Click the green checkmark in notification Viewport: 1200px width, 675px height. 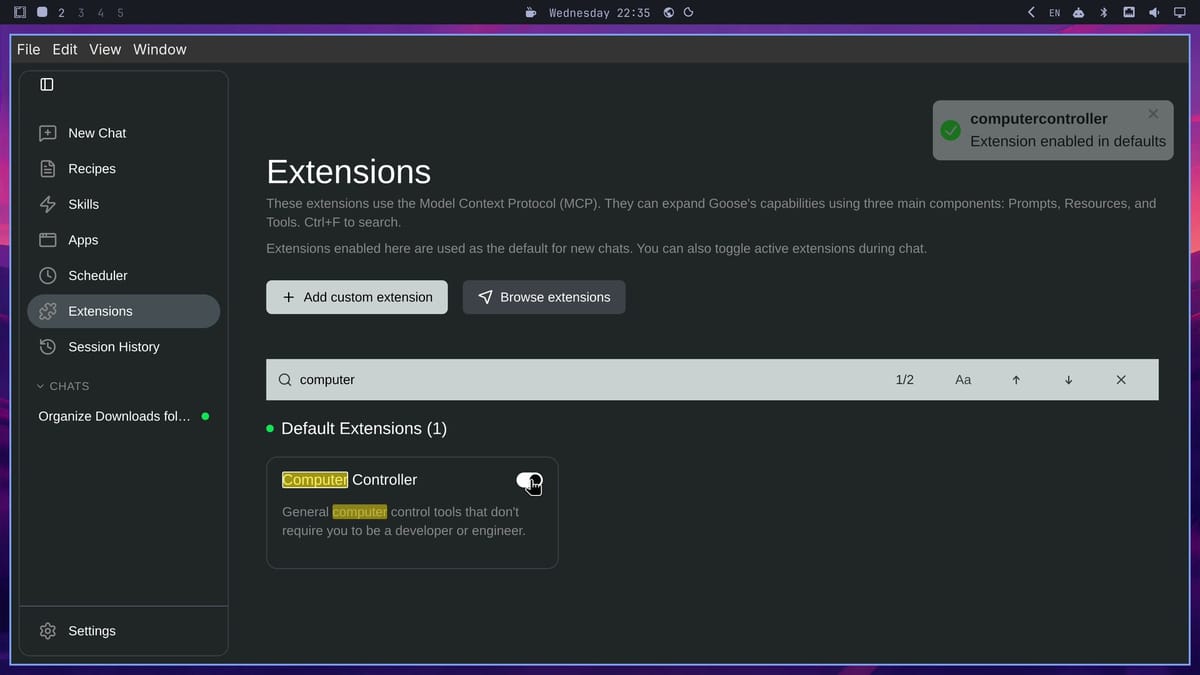tap(951, 130)
